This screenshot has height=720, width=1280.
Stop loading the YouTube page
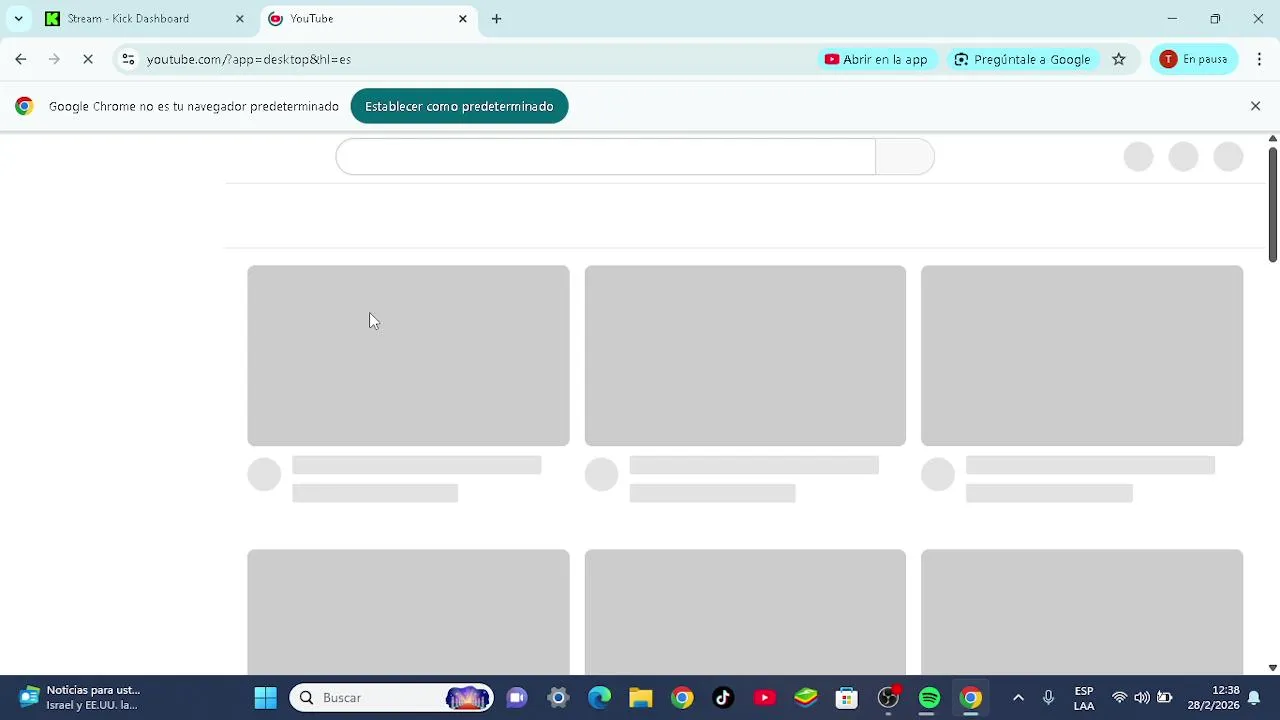[88, 59]
